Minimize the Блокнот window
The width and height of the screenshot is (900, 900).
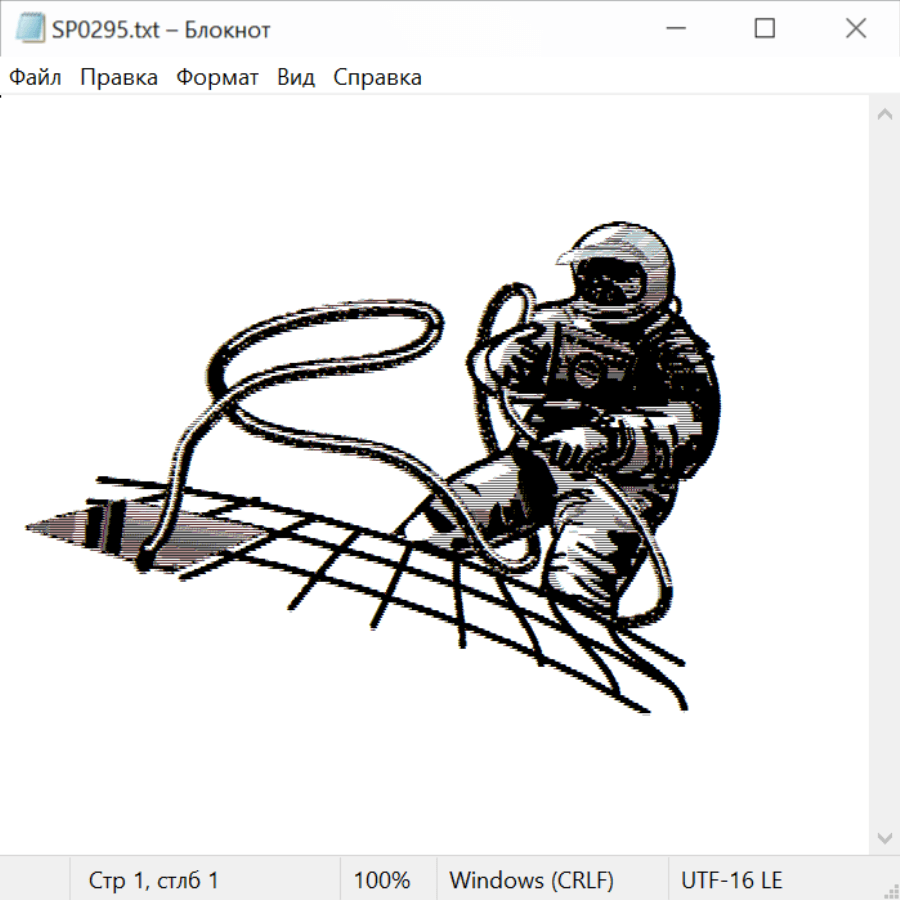(673, 29)
